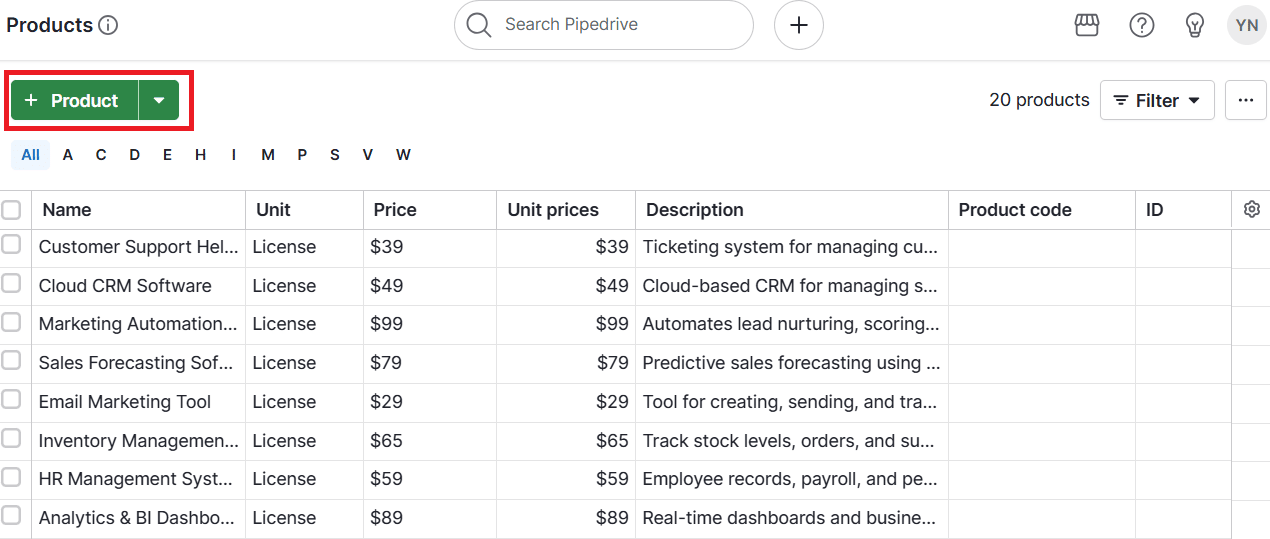Filter products by letter I

pyautogui.click(x=234, y=154)
